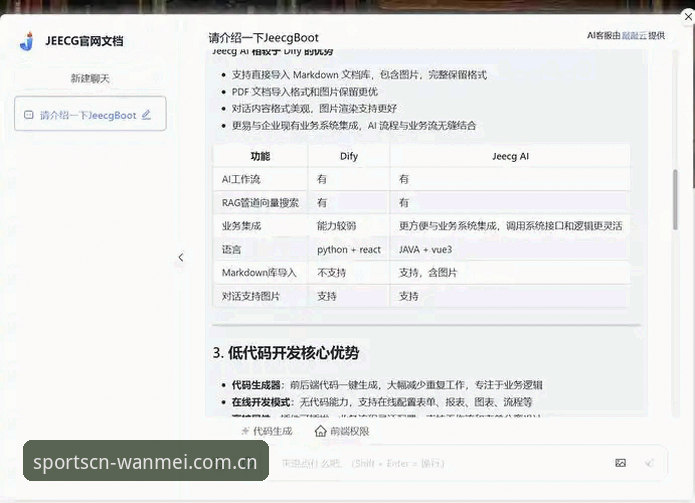
Task: Click the 更易与企业现有业务系统集成 bullet
Action: 354,125
